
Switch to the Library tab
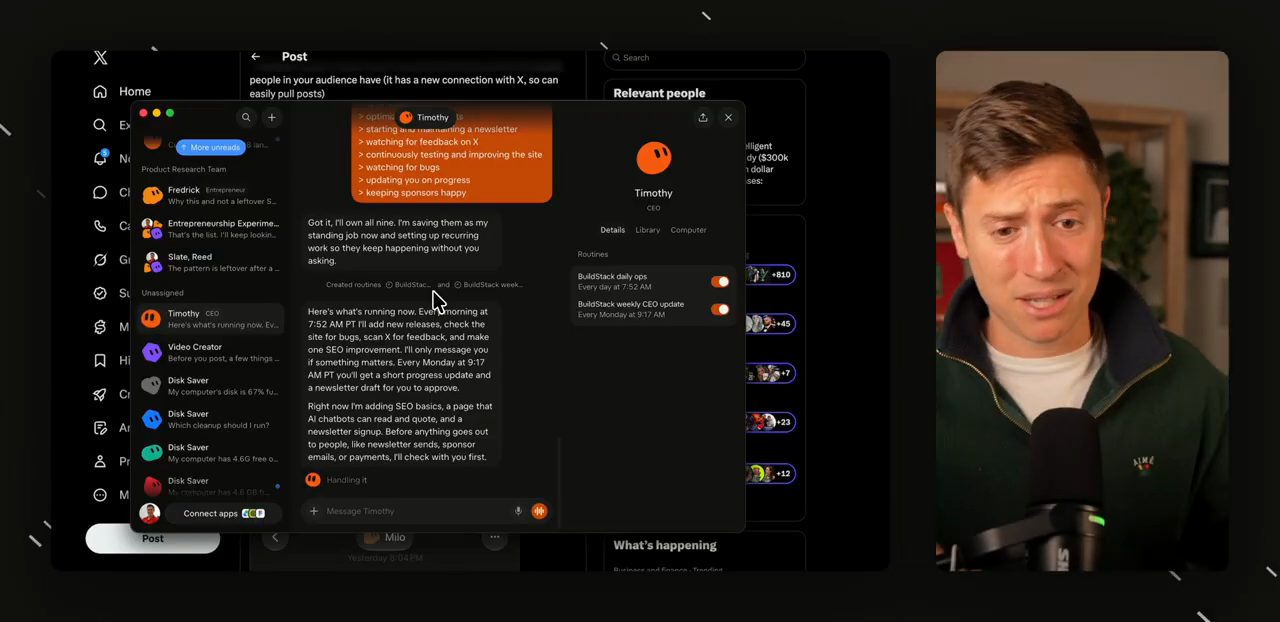click(x=648, y=230)
